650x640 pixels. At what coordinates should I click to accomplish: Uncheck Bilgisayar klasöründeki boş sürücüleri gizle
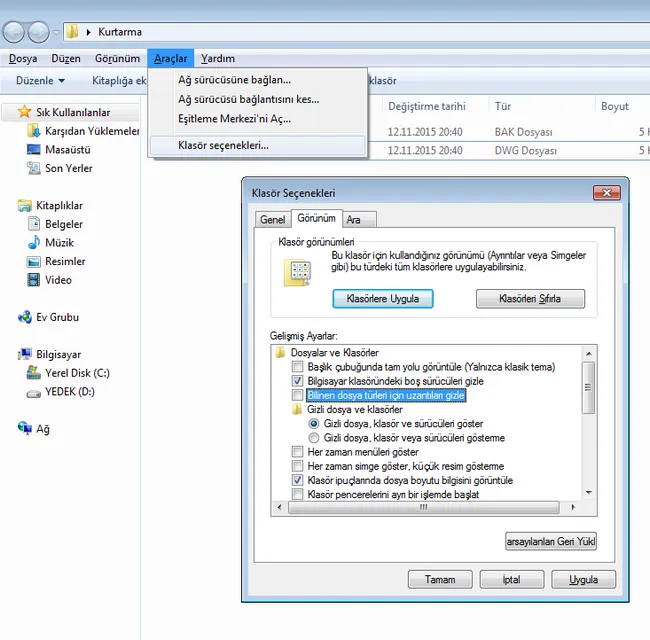(x=297, y=382)
